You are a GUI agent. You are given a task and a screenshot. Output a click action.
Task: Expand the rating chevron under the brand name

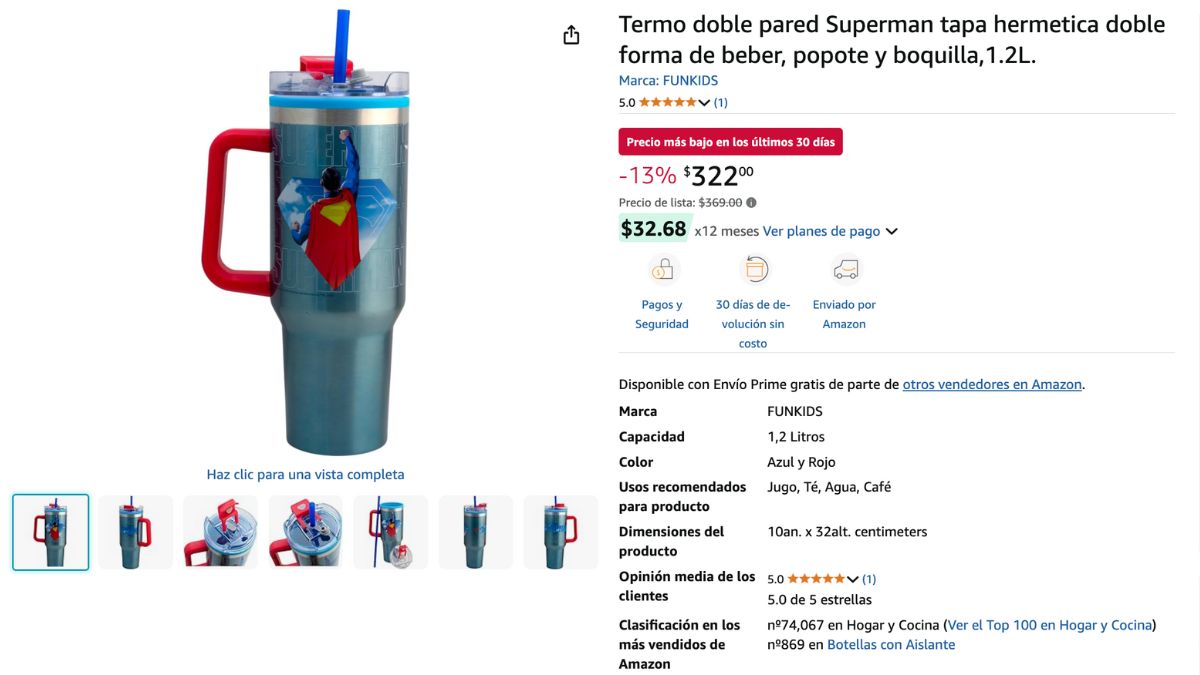[x=704, y=102]
